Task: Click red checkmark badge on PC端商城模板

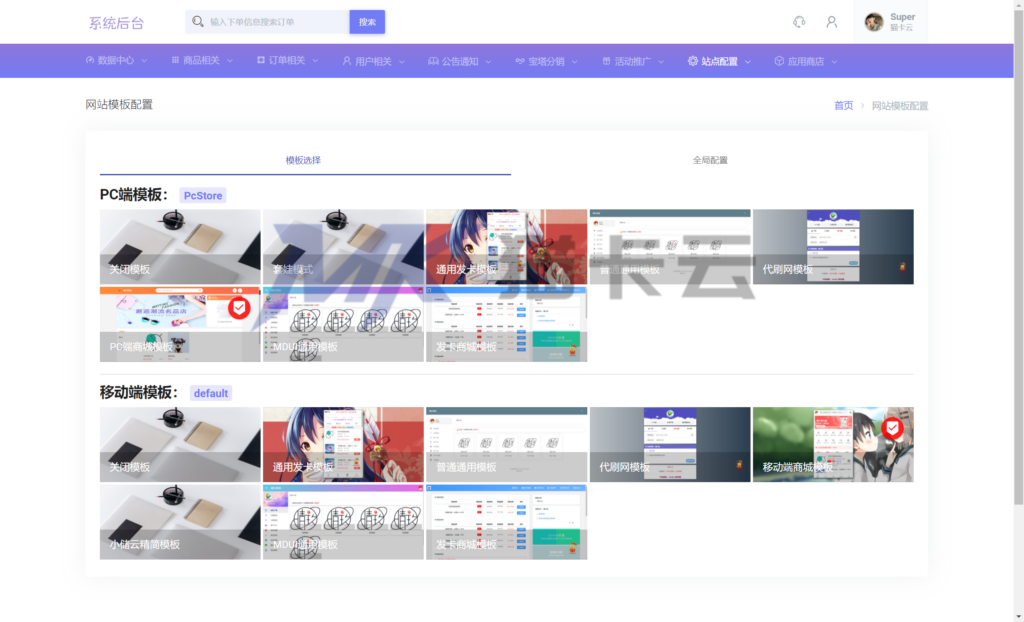Action: [x=239, y=308]
